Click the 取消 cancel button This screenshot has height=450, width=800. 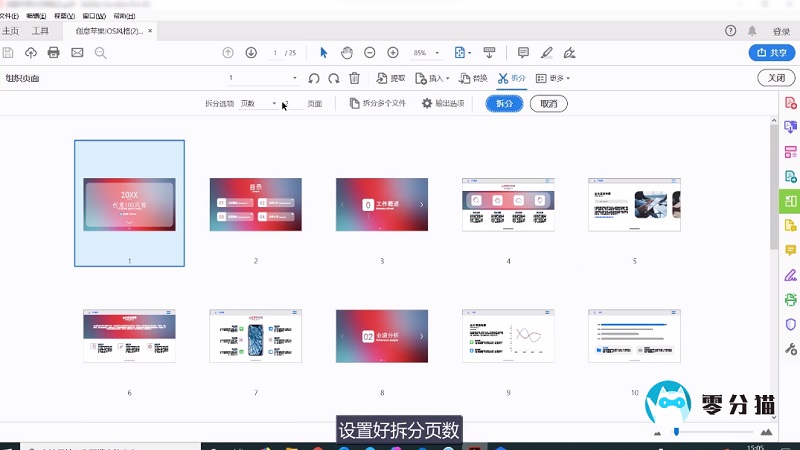[548, 103]
